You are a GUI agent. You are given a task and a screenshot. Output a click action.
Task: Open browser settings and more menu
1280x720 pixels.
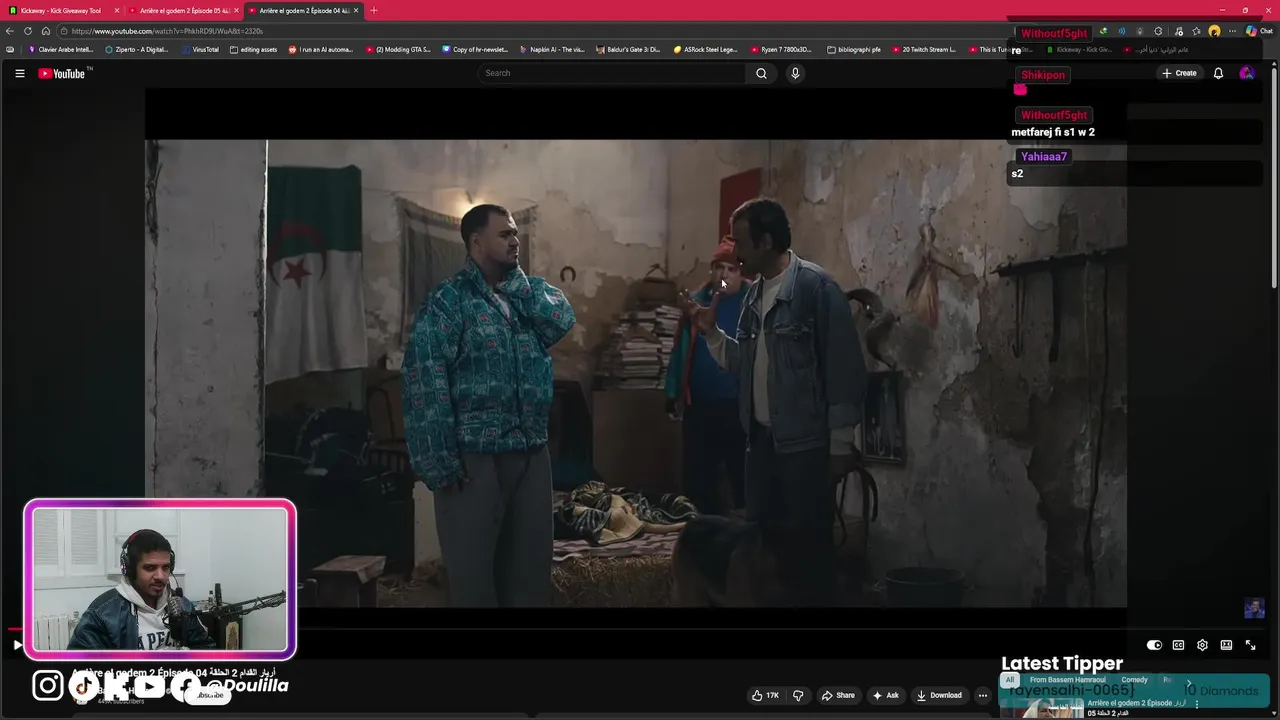click(1233, 31)
